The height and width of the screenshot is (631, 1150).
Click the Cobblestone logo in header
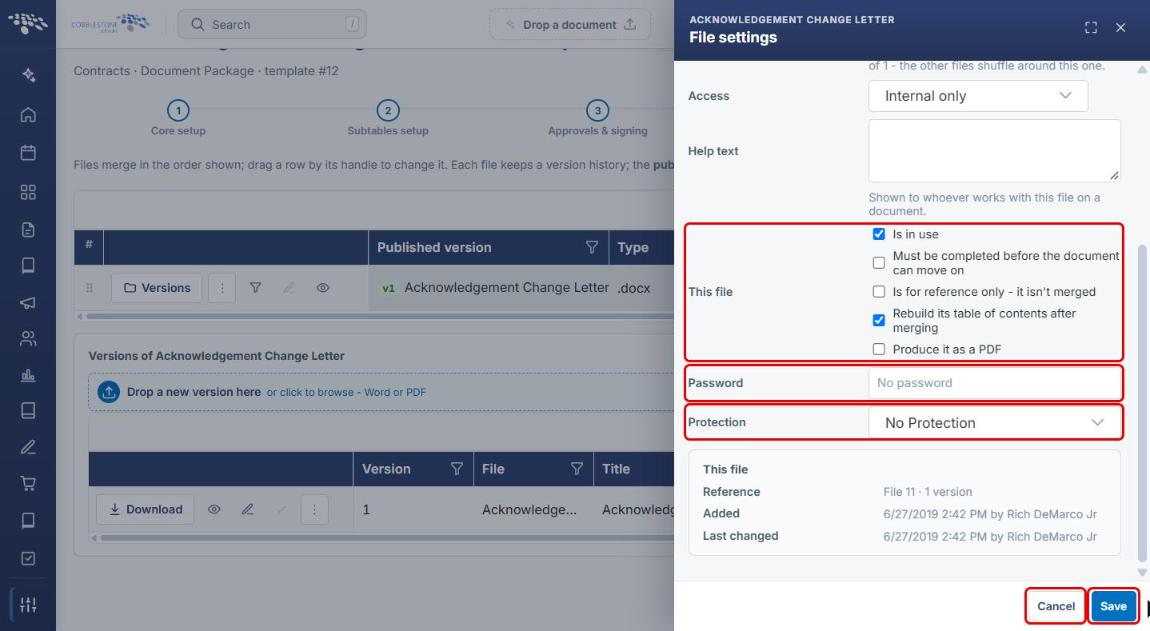tap(110, 23)
